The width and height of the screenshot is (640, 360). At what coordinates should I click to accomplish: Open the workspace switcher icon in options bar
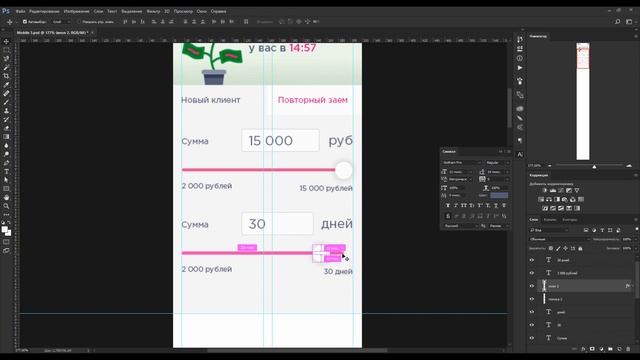tap(629, 22)
